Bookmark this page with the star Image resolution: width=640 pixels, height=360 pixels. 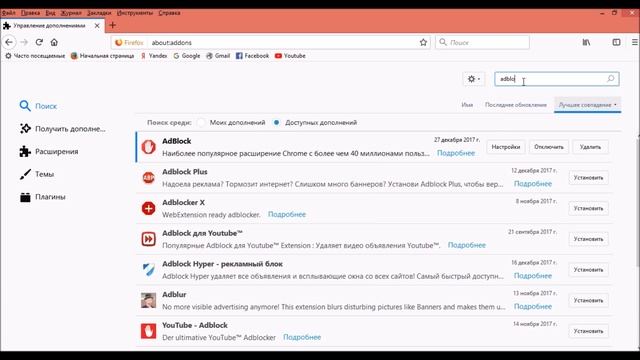pos(423,42)
